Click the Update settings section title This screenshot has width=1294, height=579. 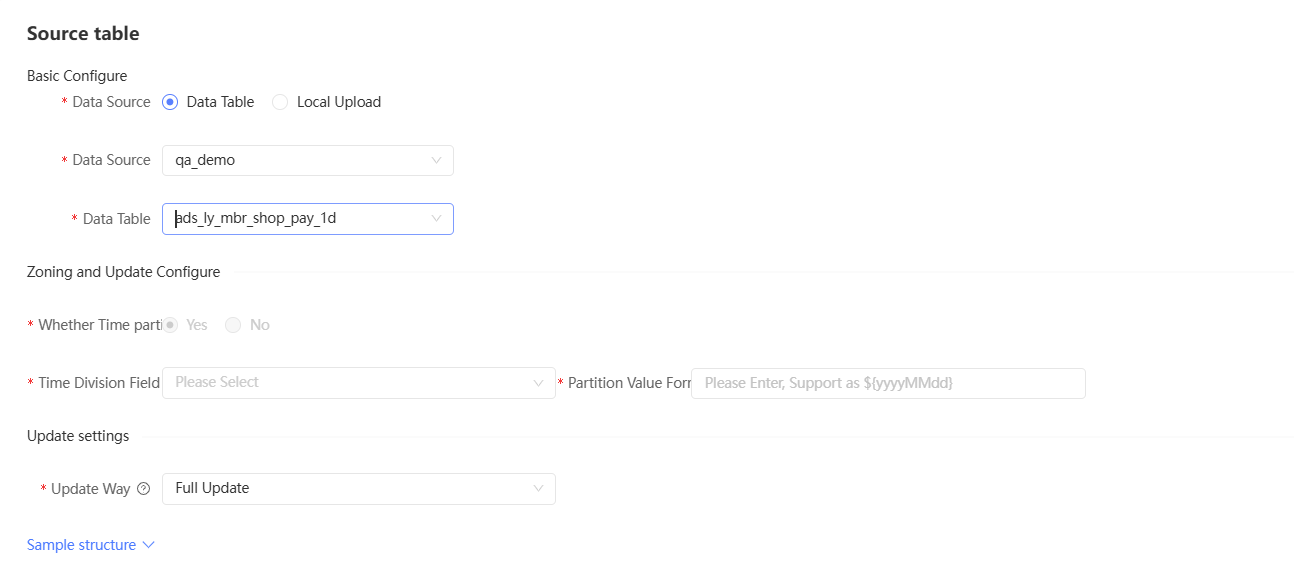78,436
